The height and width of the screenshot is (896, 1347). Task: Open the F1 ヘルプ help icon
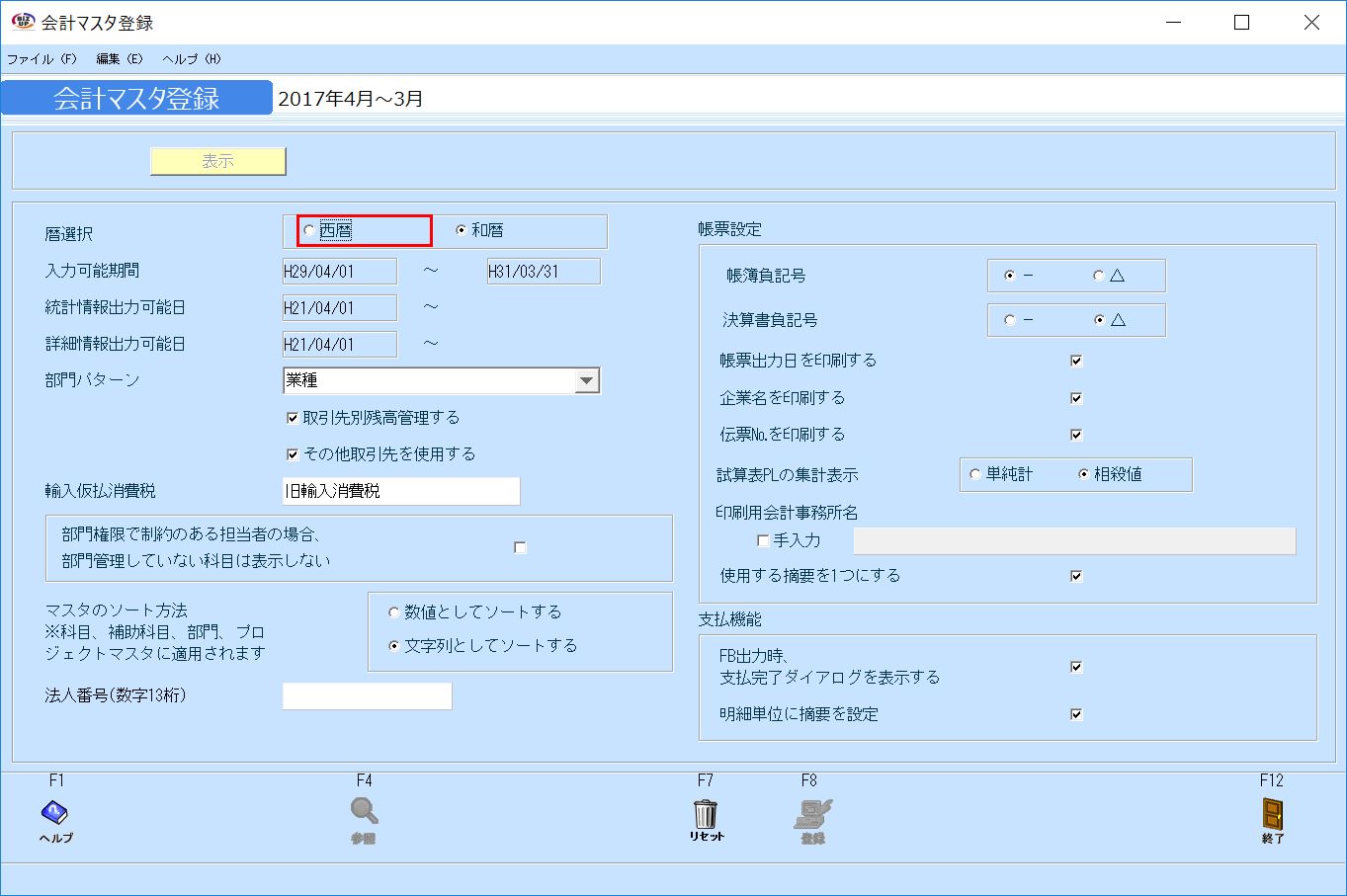(55, 815)
